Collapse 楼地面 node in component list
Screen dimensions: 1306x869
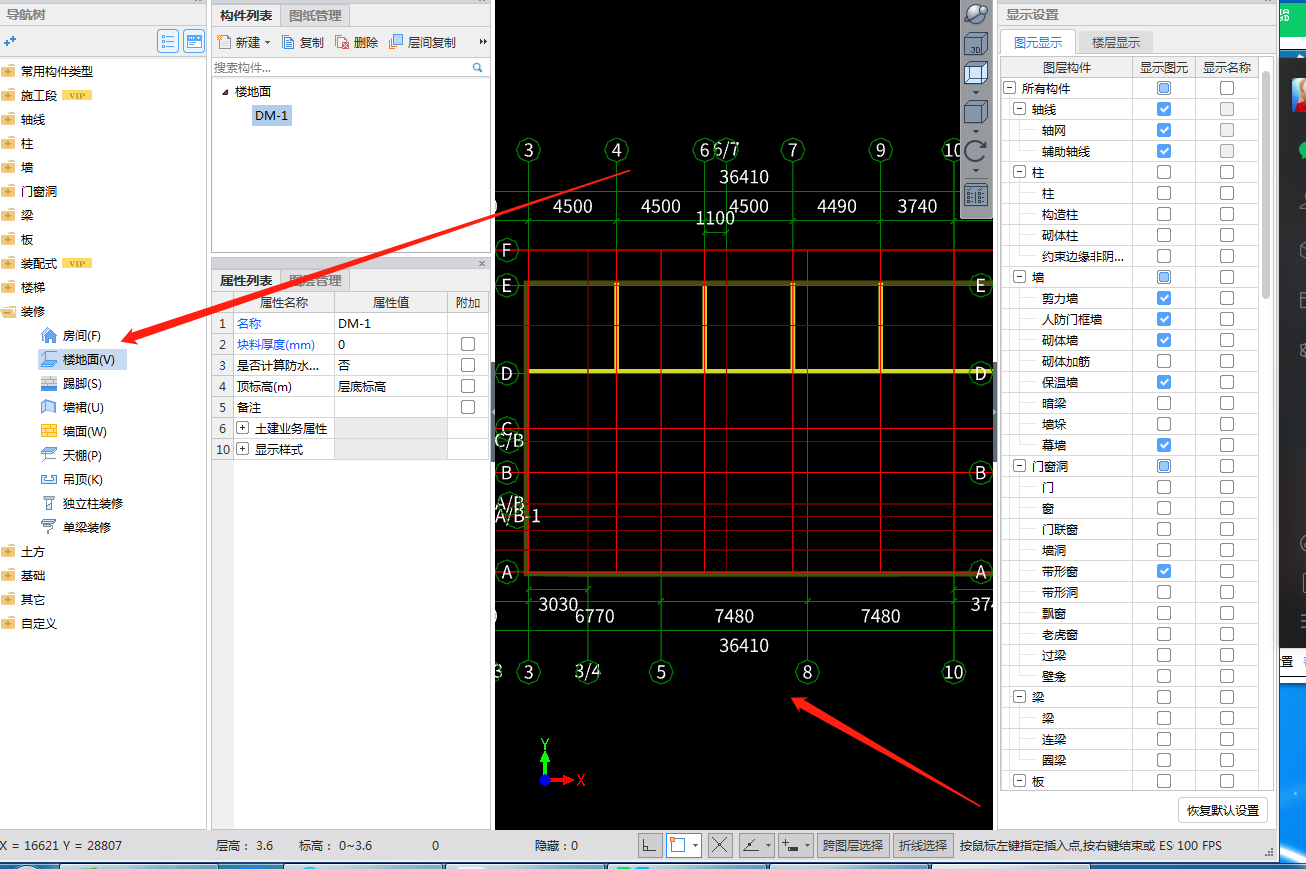[x=225, y=92]
